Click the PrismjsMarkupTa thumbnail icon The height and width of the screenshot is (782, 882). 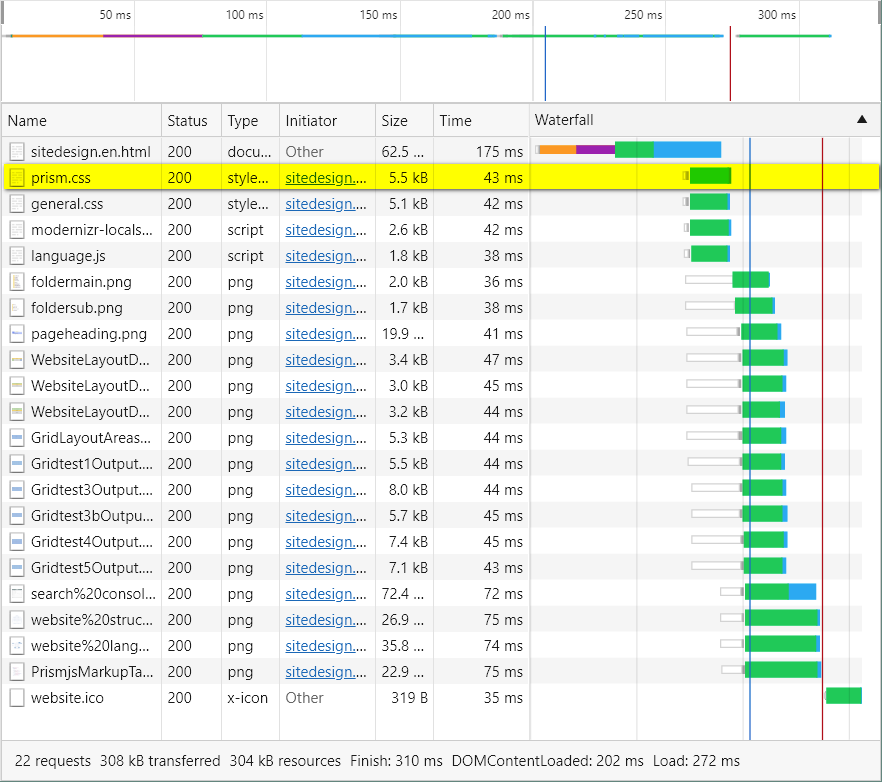[x=17, y=672]
